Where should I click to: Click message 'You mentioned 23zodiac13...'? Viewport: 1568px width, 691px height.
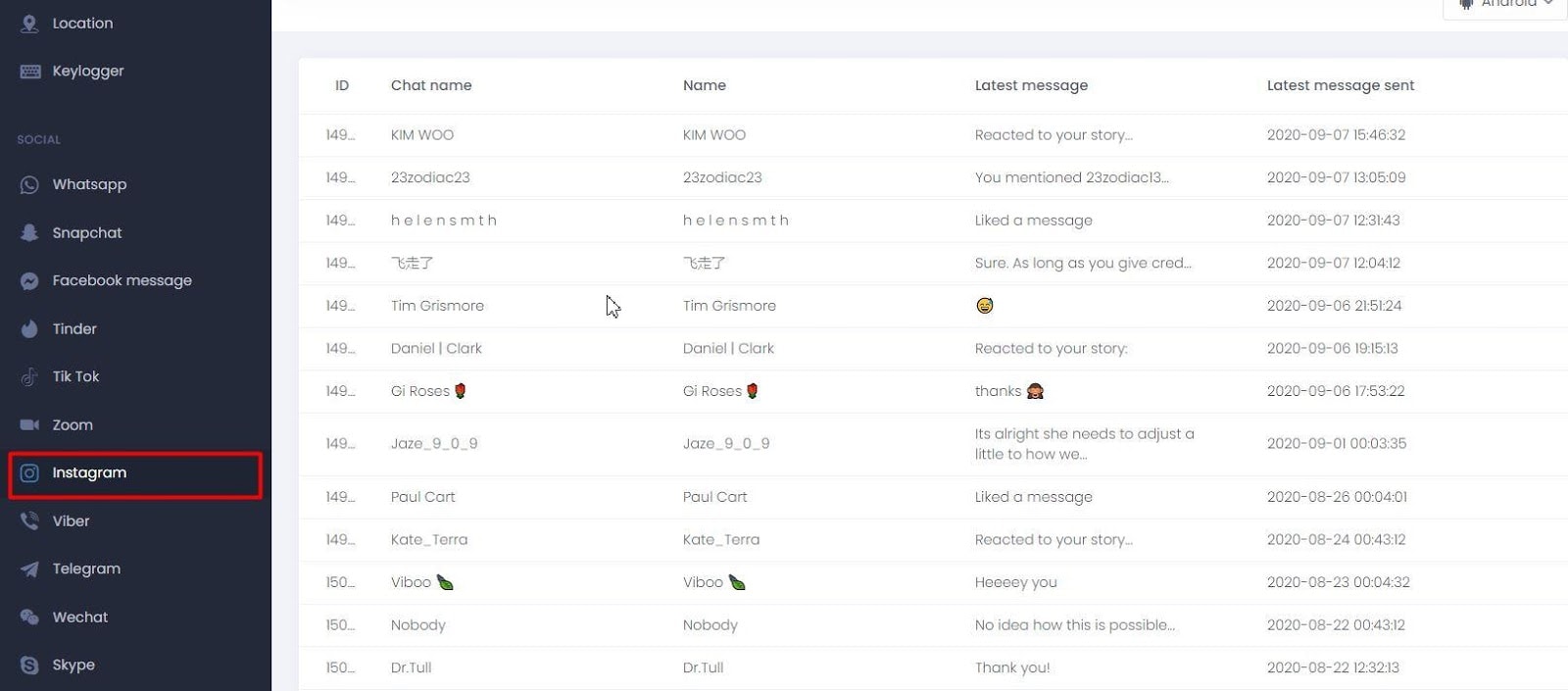tap(1072, 177)
